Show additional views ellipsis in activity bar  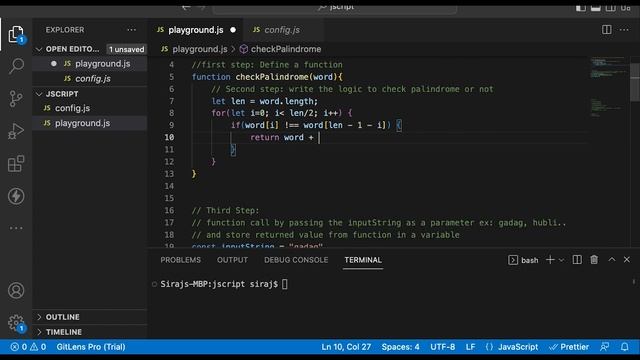tap(16, 228)
